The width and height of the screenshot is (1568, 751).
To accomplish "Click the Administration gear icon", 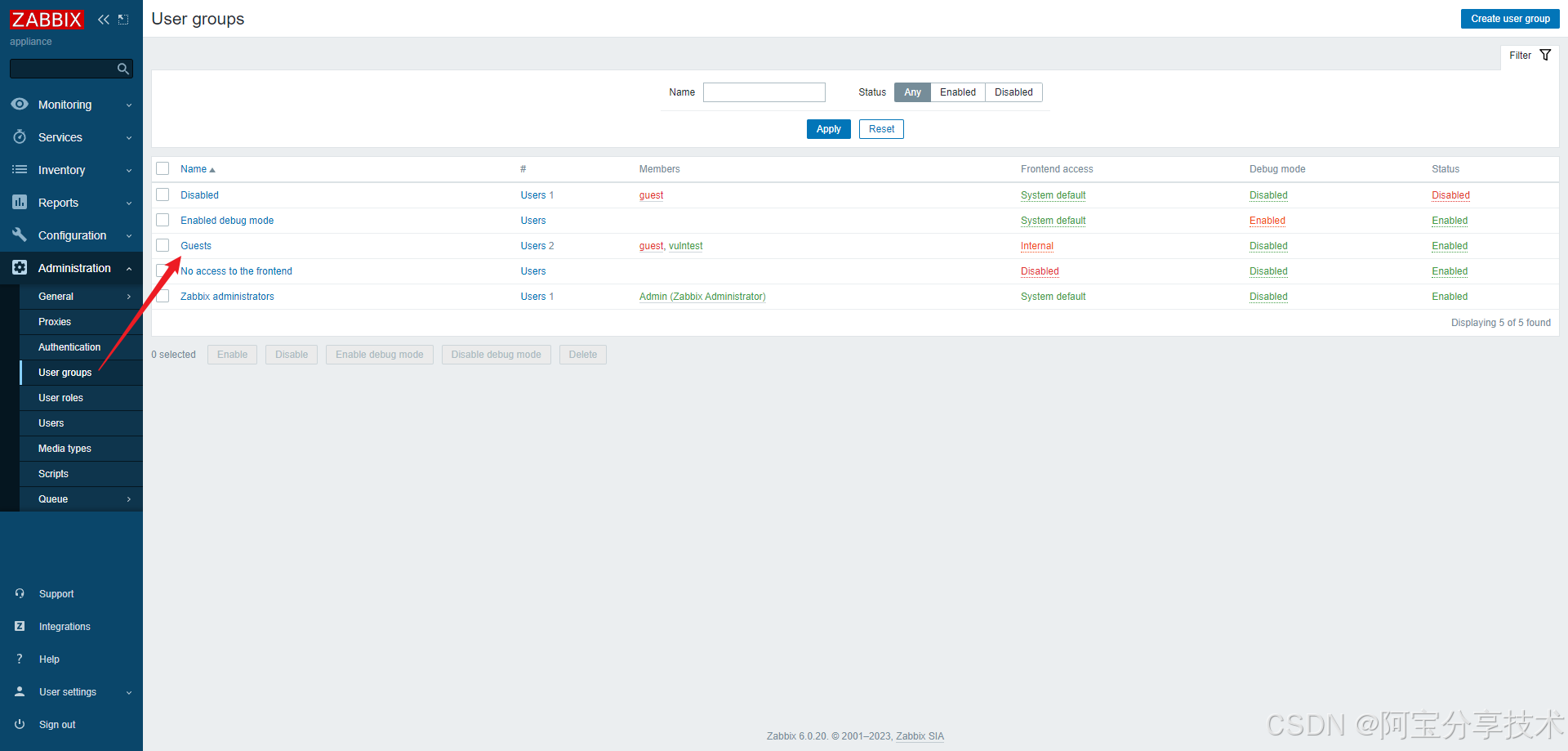I will (20, 268).
